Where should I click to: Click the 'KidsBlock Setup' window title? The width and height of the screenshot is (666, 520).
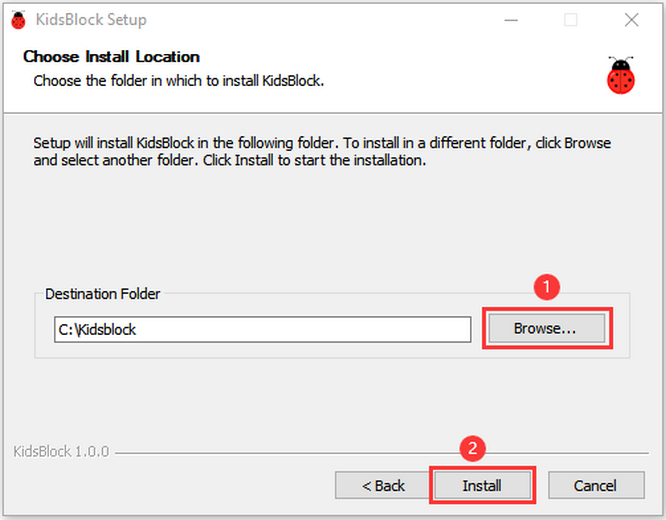[91, 20]
